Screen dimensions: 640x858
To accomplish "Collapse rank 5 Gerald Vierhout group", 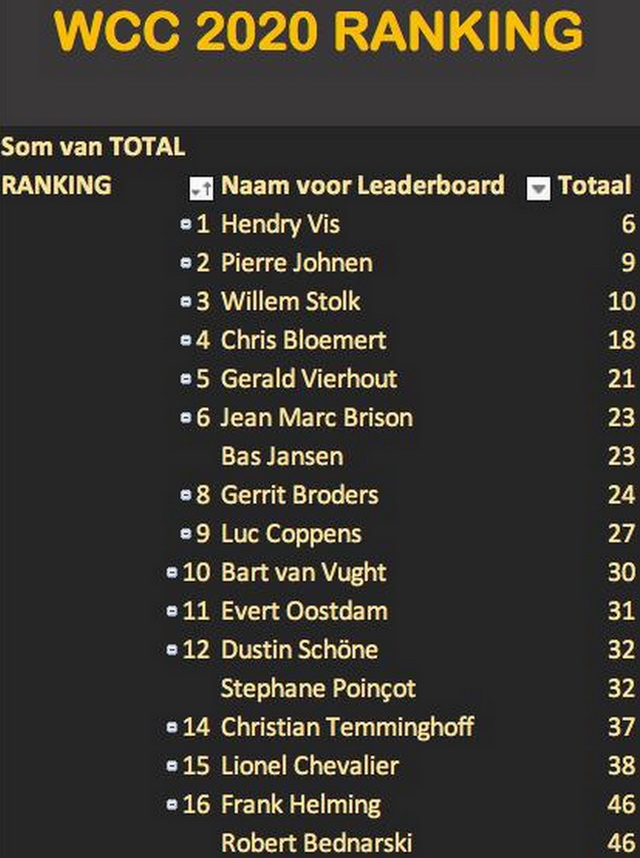I will (x=185, y=379).
